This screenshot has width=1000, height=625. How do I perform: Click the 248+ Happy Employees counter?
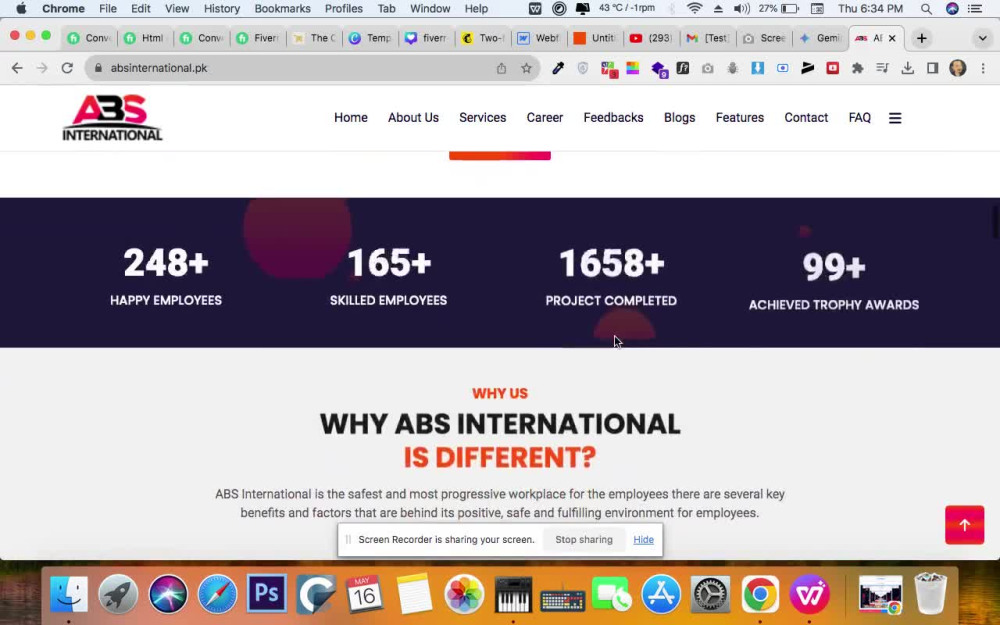coord(166,277)
